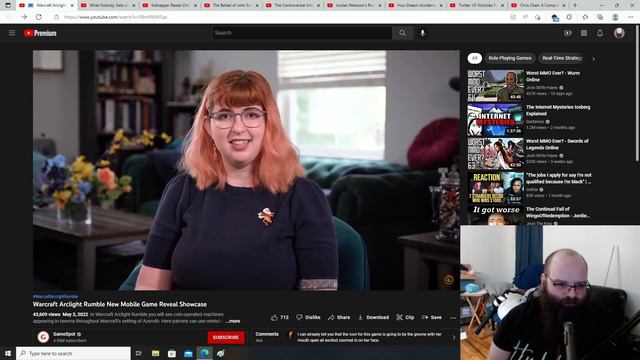The height and width of the screenshot is (360, 640).
Task: Open Worst MMO Ever? Swords of Legends video
Action: tap(557, 144)
